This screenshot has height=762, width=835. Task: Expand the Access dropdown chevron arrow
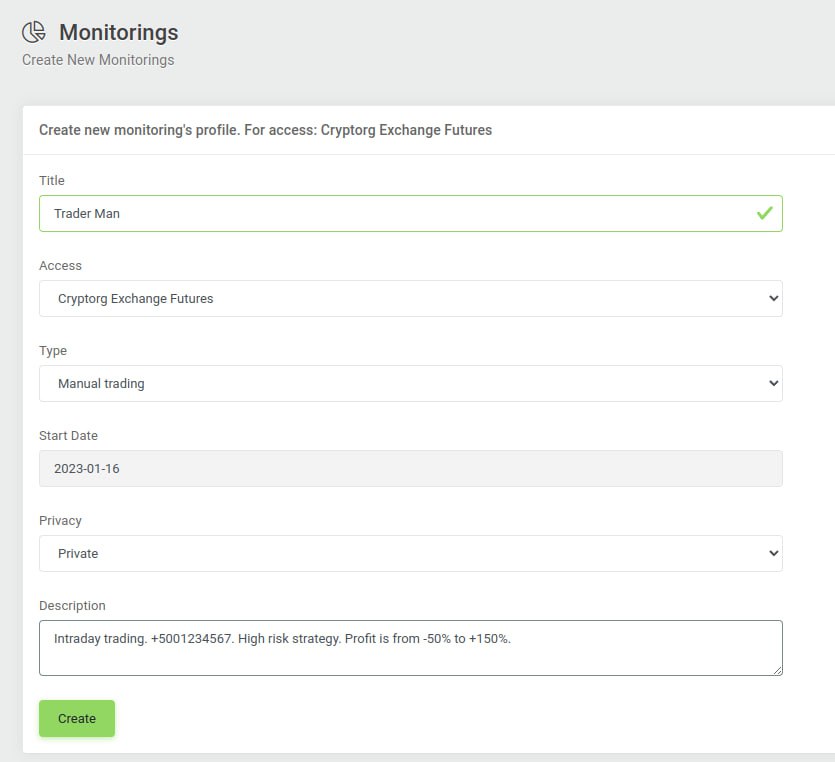(x=774, y=298)
